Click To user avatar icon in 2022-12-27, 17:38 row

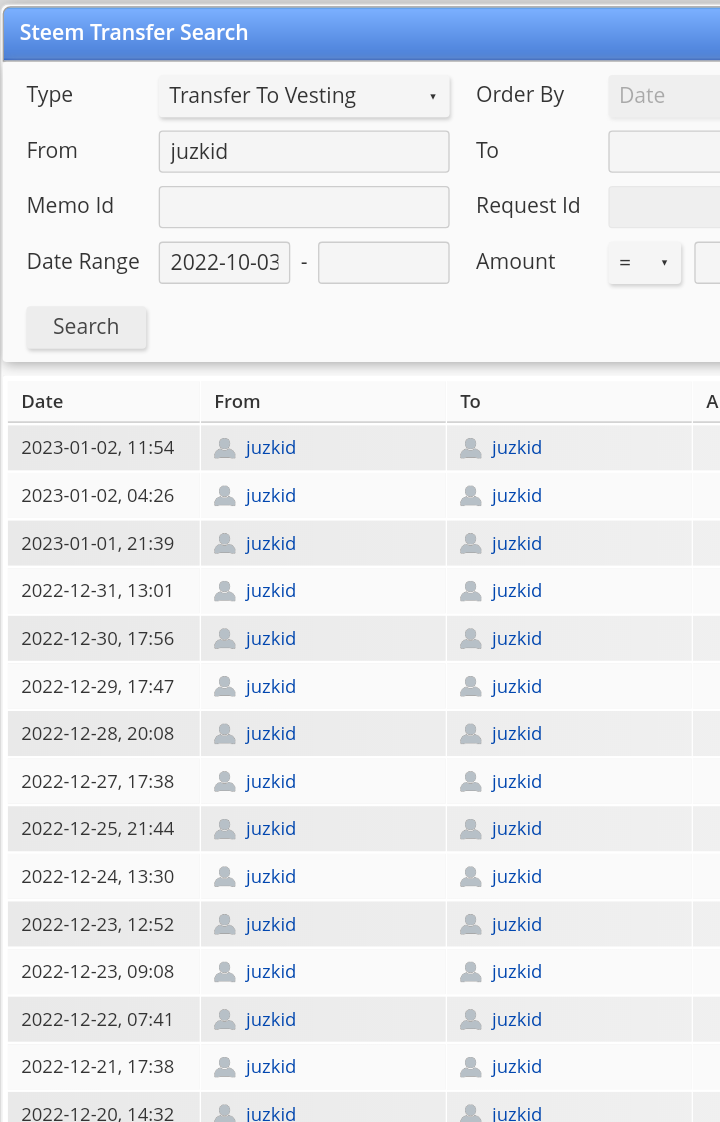471,782
